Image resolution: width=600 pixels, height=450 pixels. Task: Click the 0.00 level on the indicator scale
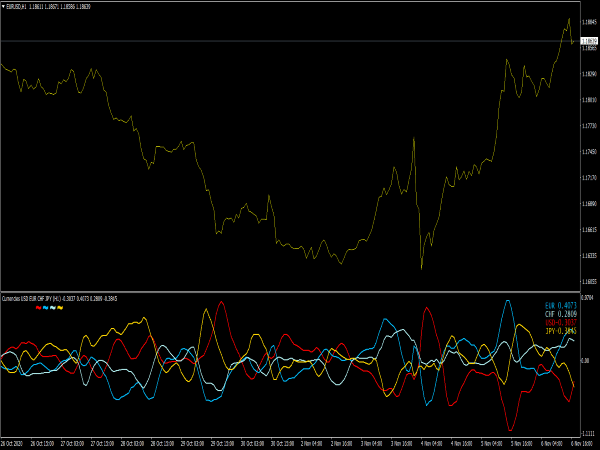[x=585, y=361]
